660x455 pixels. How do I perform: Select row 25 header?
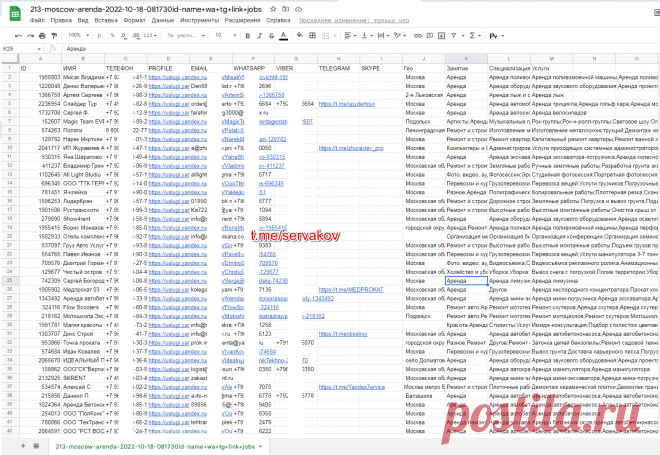[x=9, y=280]
